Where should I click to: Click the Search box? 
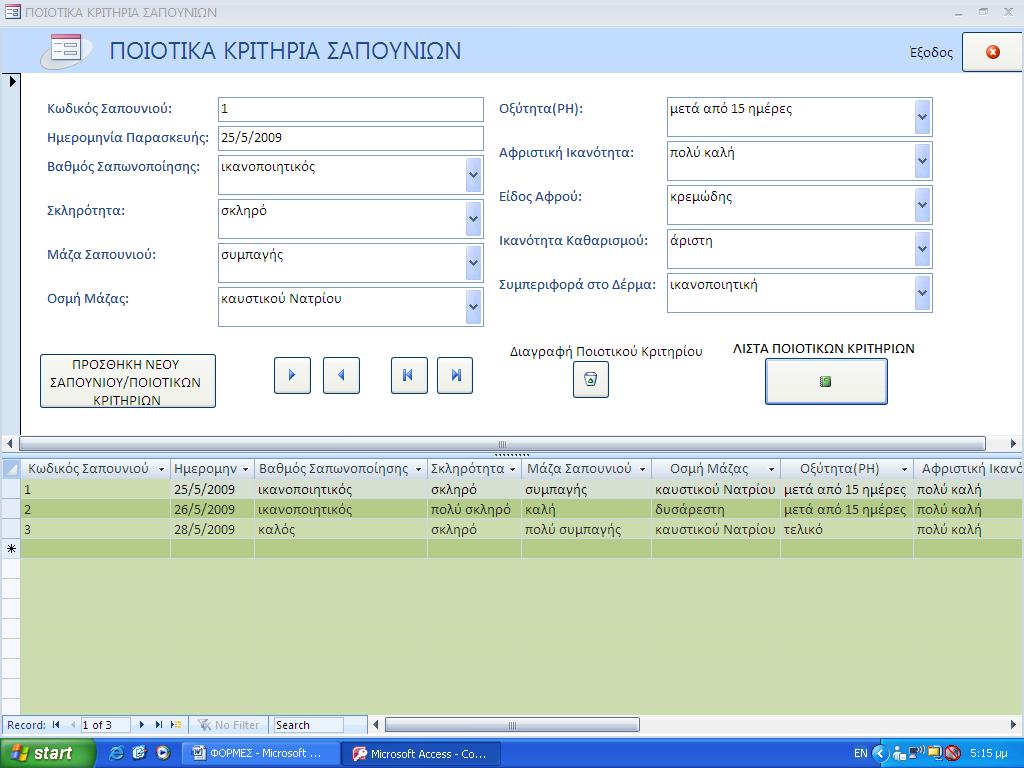tap(308, 725)
